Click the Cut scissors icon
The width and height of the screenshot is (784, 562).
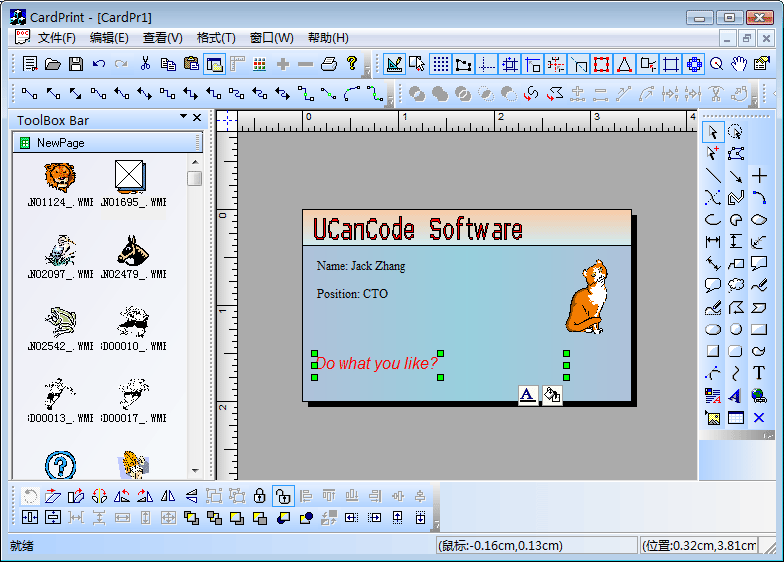pos(145,64)
